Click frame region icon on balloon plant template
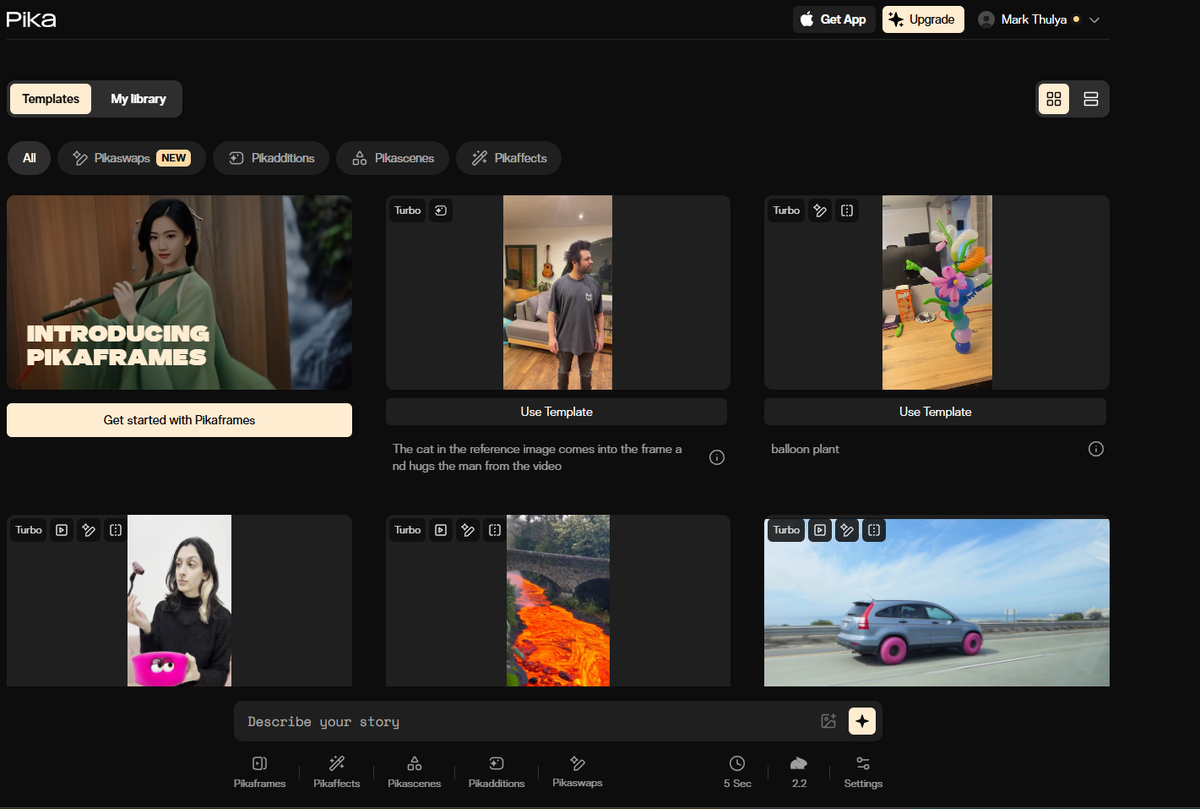The width and height of the screenshot is (1200, 809). tap(847, 211)
